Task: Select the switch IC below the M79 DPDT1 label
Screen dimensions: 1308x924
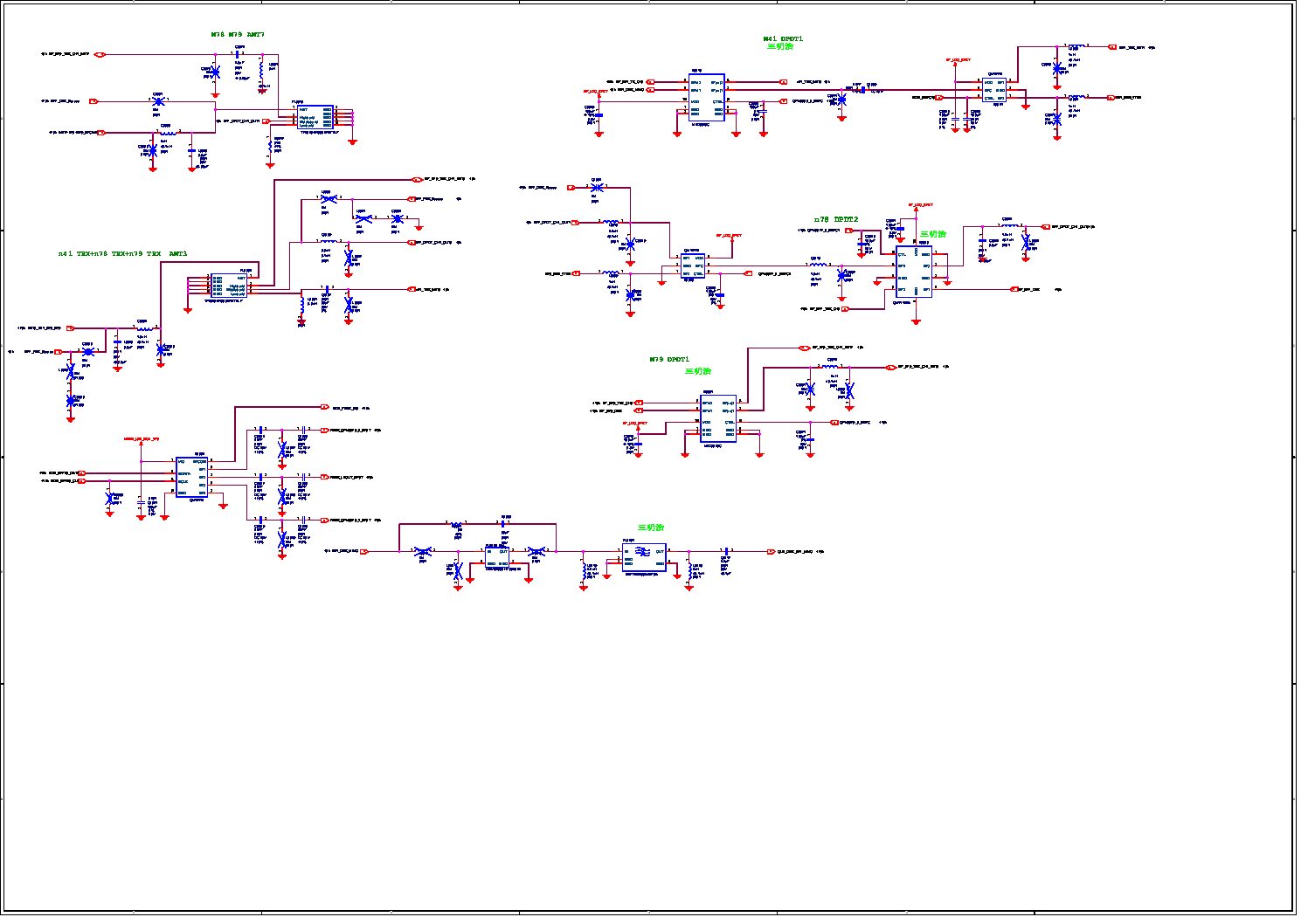Action: coord(718,417)
